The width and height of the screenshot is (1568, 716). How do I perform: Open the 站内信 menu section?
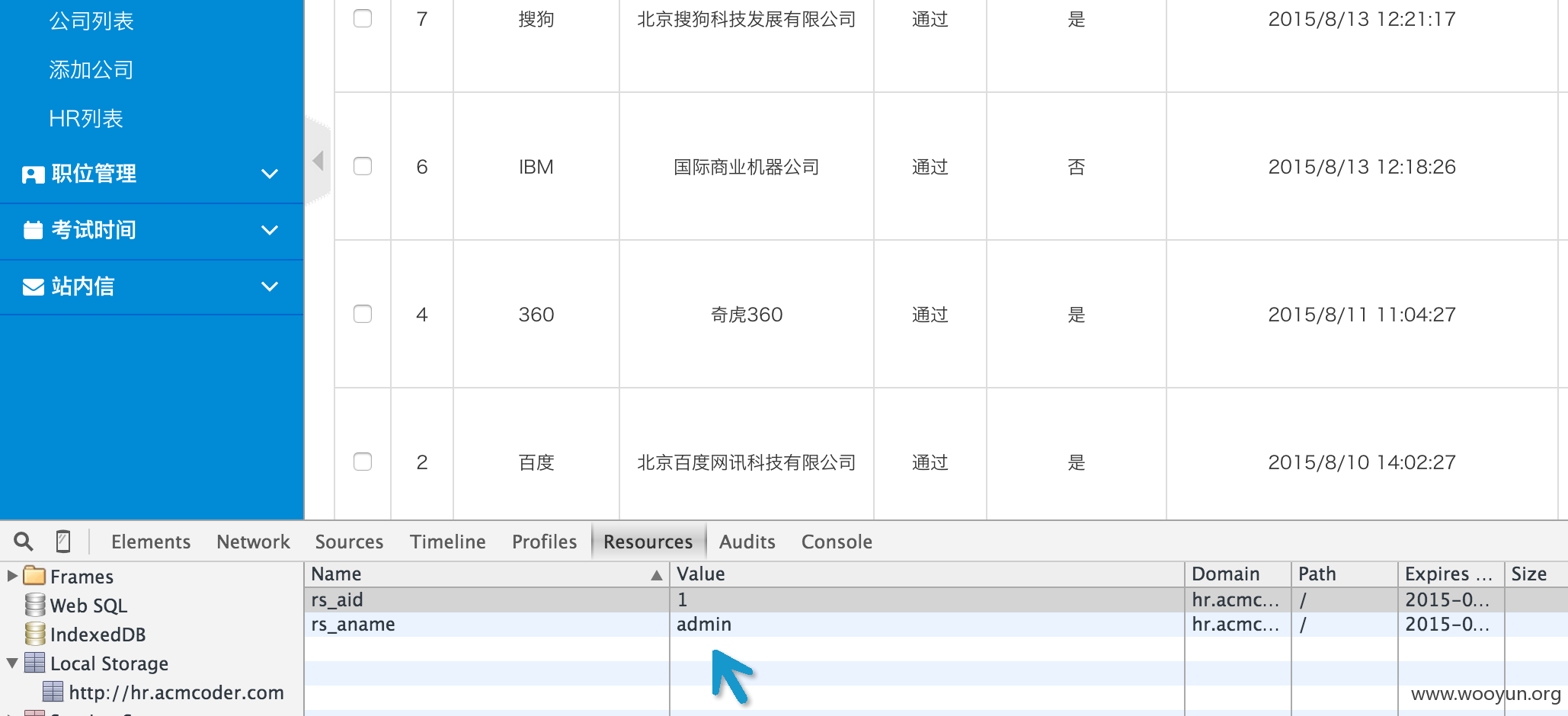[152, 287]
